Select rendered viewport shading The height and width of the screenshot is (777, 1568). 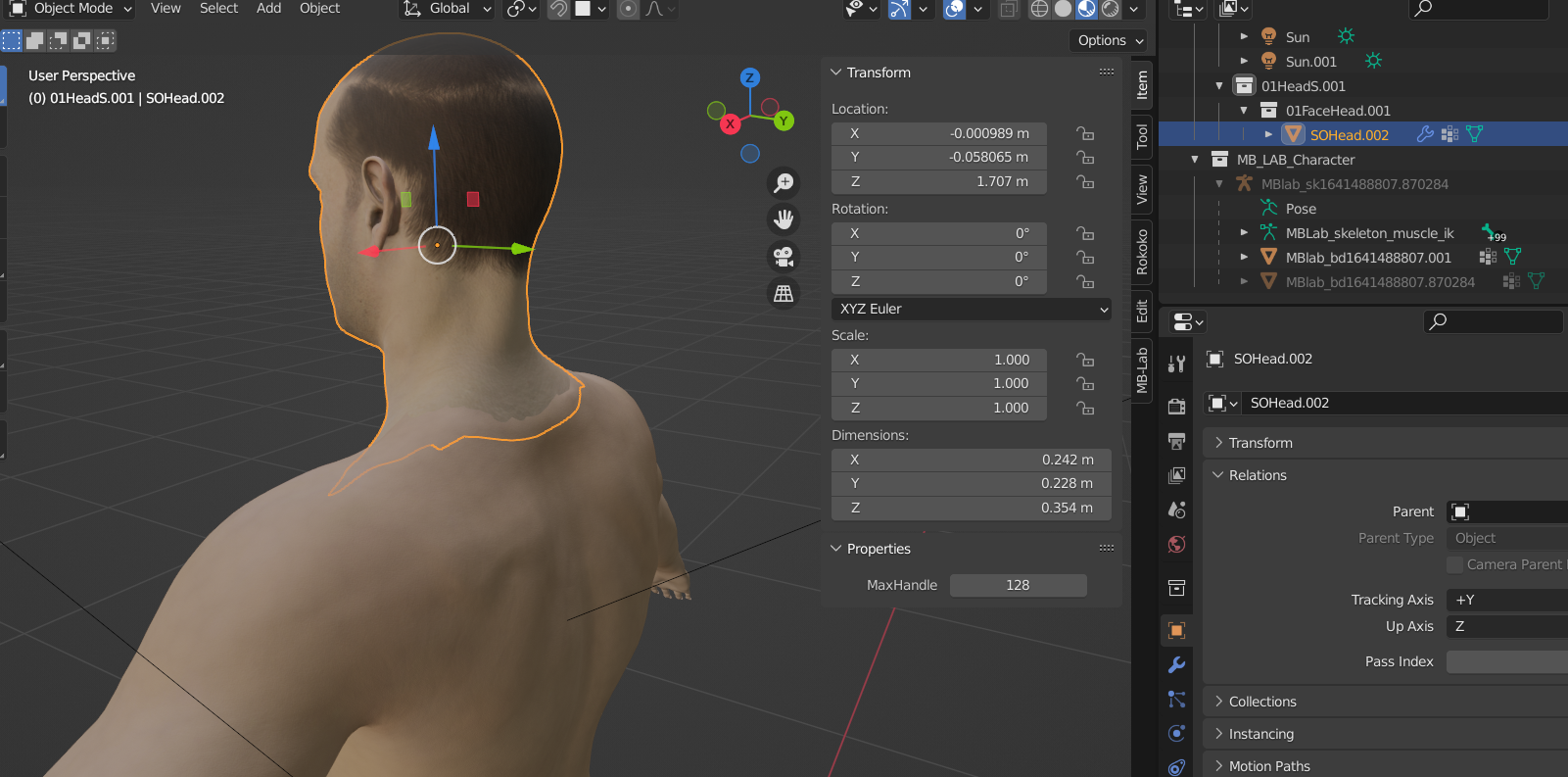tap(1110, 9)
